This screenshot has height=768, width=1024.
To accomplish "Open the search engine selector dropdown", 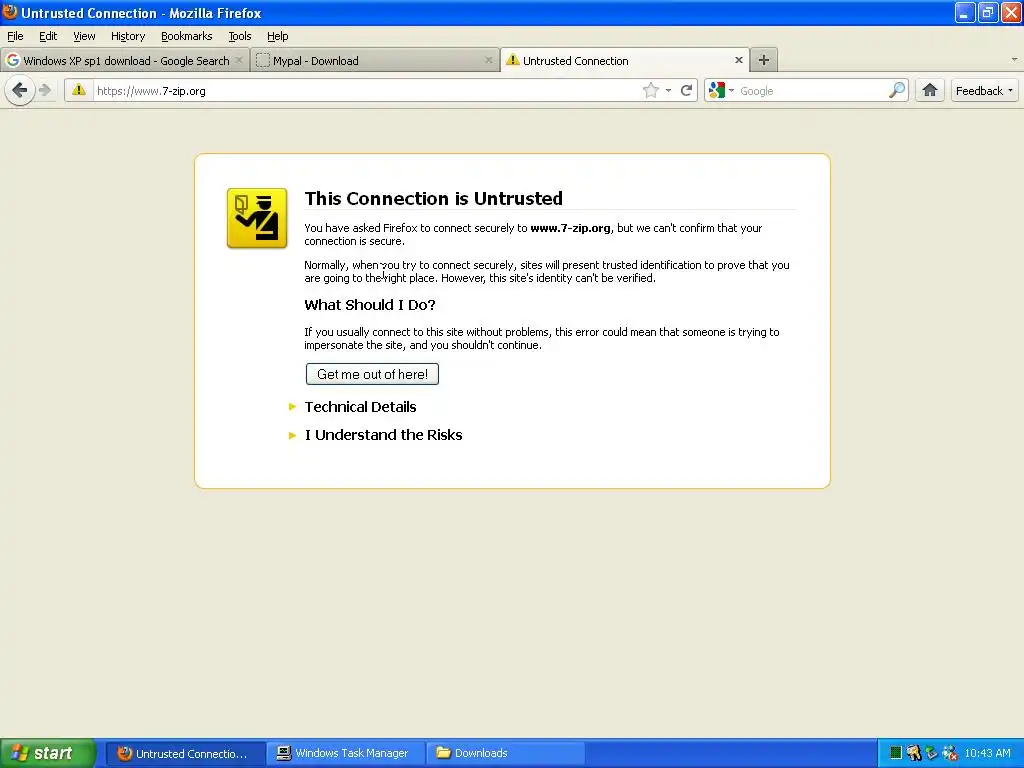I will (722, 90).
